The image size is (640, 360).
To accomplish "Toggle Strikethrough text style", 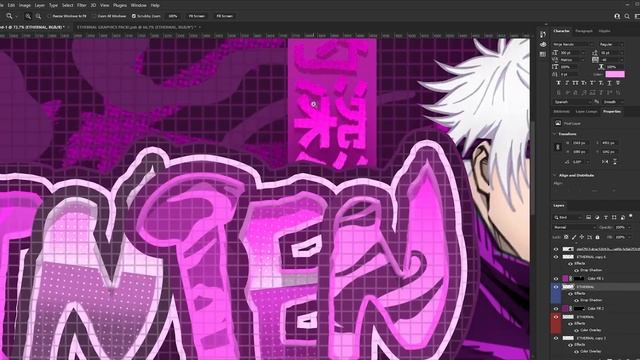I will (618, 83).
